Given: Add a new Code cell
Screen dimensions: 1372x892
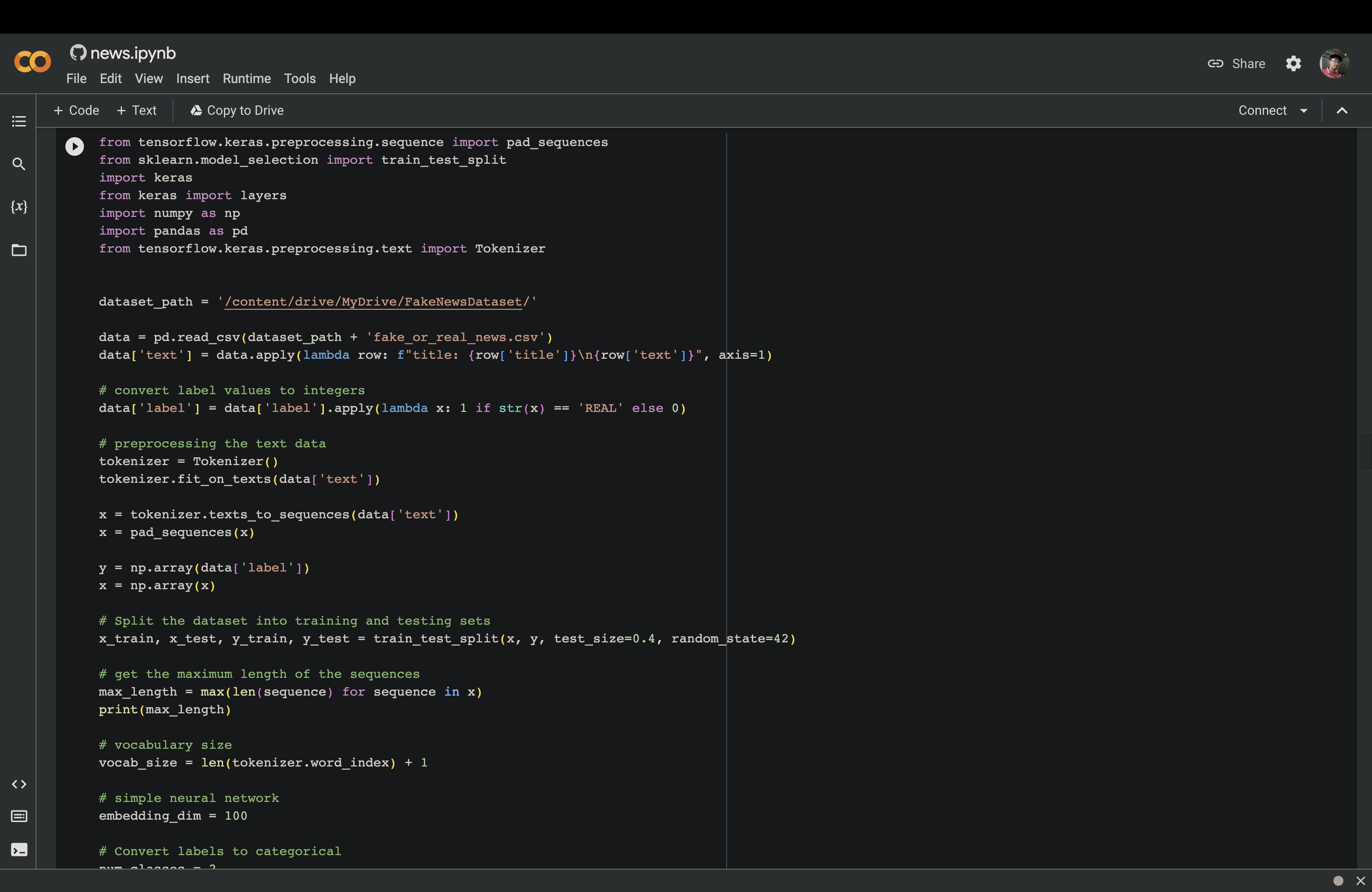Looking at the screenshot, I should (76, 111).
